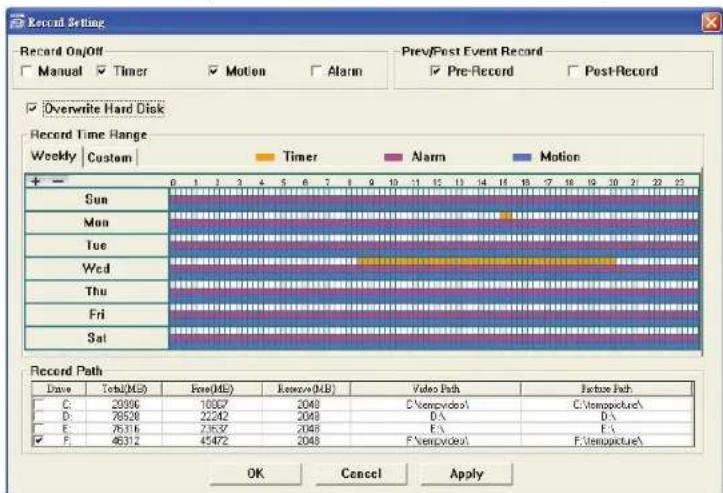Click the OK button
Viewport: 723px width, 493px height.
point(256,474)
